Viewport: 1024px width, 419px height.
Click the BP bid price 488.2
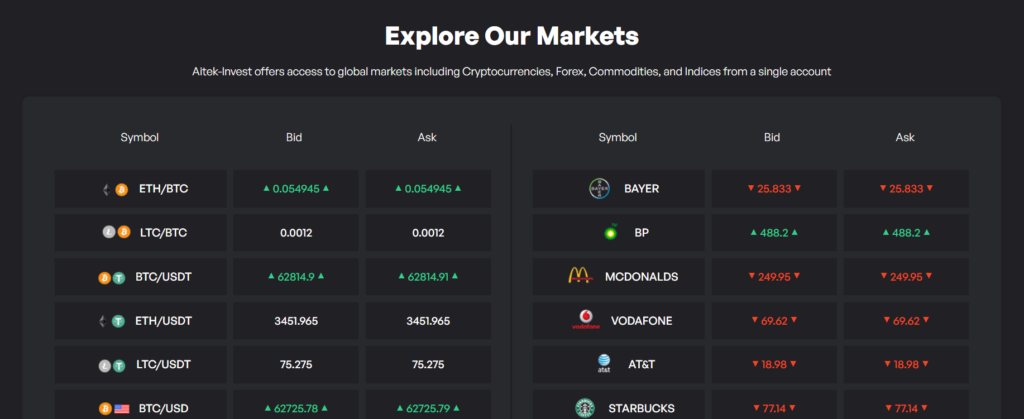click(768, 233)
